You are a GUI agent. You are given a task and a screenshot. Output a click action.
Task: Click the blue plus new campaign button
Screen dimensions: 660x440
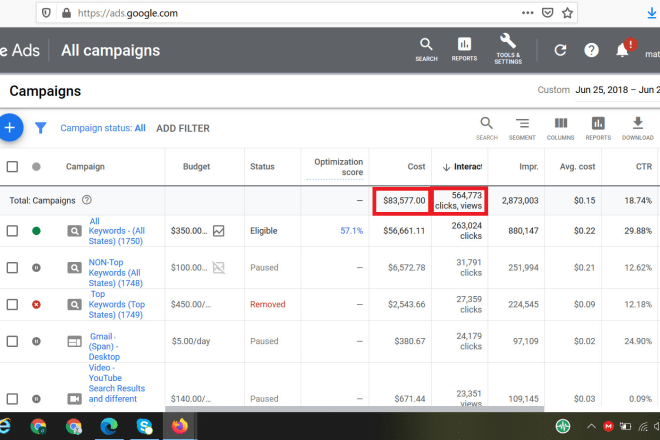(10, 128)
